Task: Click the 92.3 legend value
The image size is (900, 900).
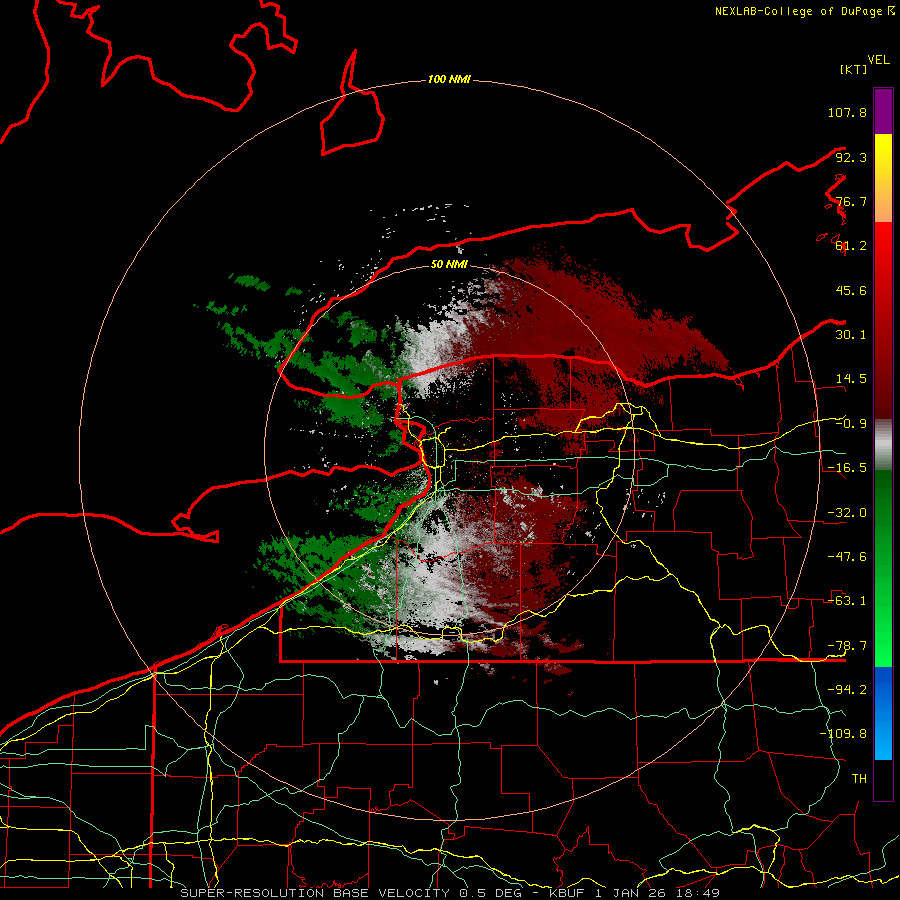Action: click(851, 157)
